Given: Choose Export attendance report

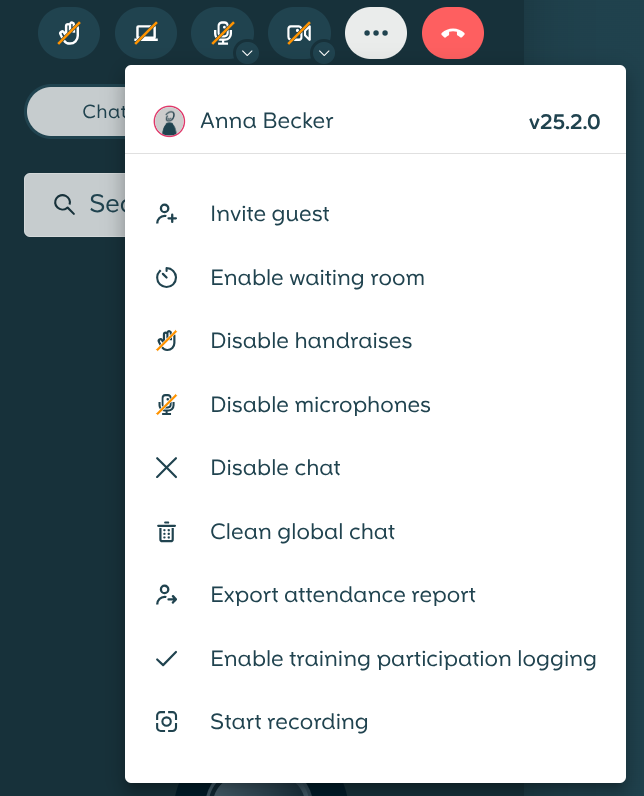Looking at the screenshot, I should (x=342, y=595).
